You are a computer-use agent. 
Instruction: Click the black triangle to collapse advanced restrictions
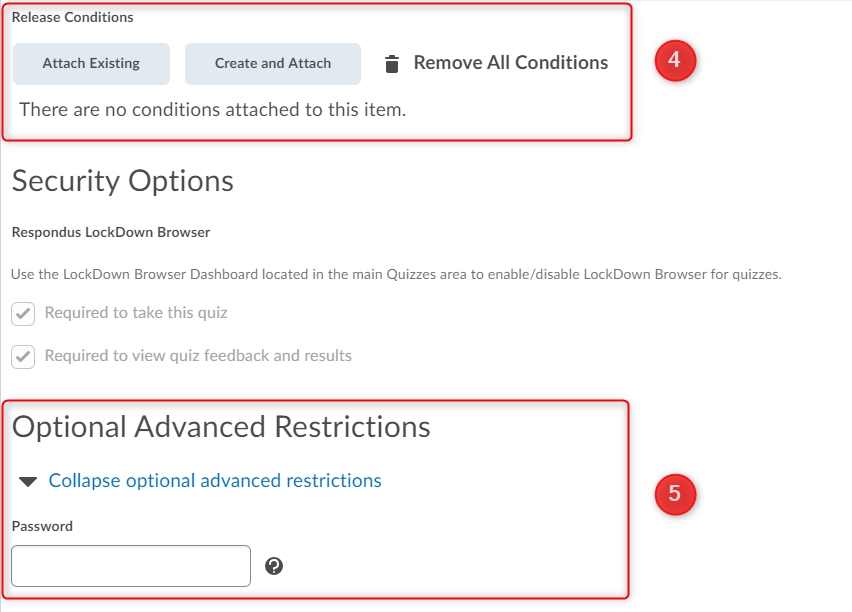[x=31, y=481]
